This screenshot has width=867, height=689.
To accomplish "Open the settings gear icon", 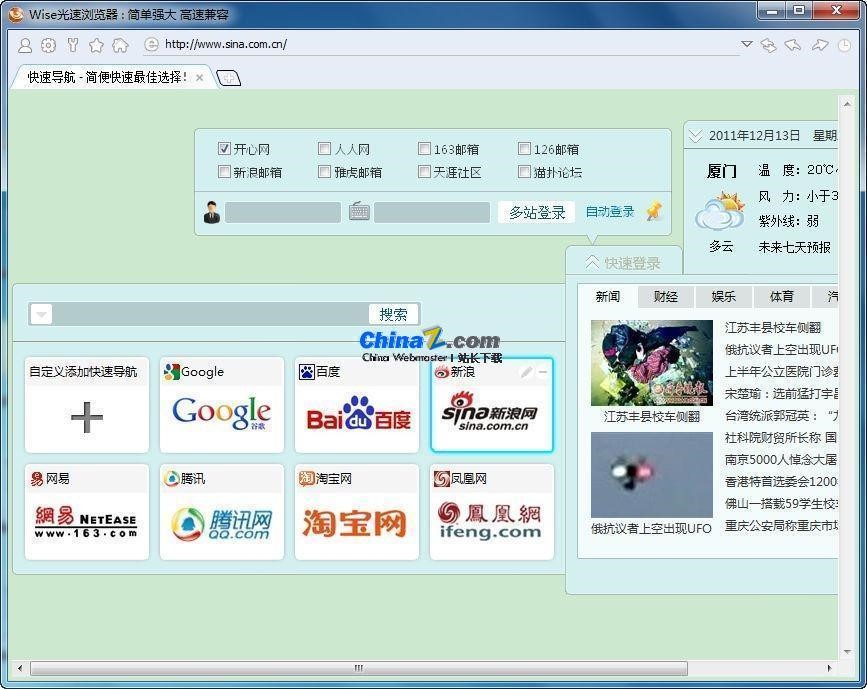I will pyautogui.click(x=49, y=45).
